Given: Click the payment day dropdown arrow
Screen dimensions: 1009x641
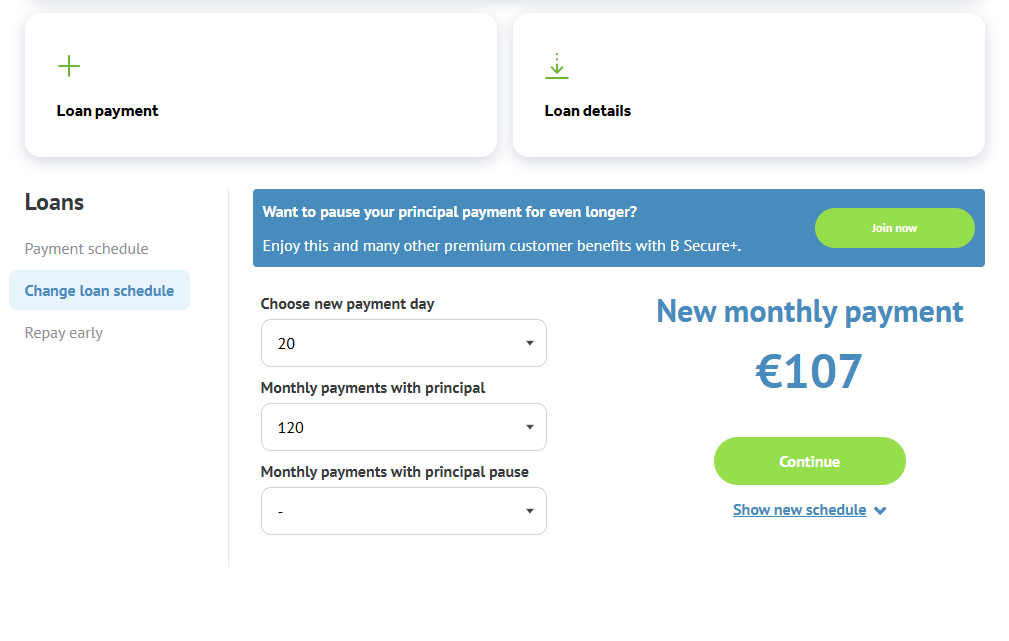Looking at the screenshot, I should 529,343.
